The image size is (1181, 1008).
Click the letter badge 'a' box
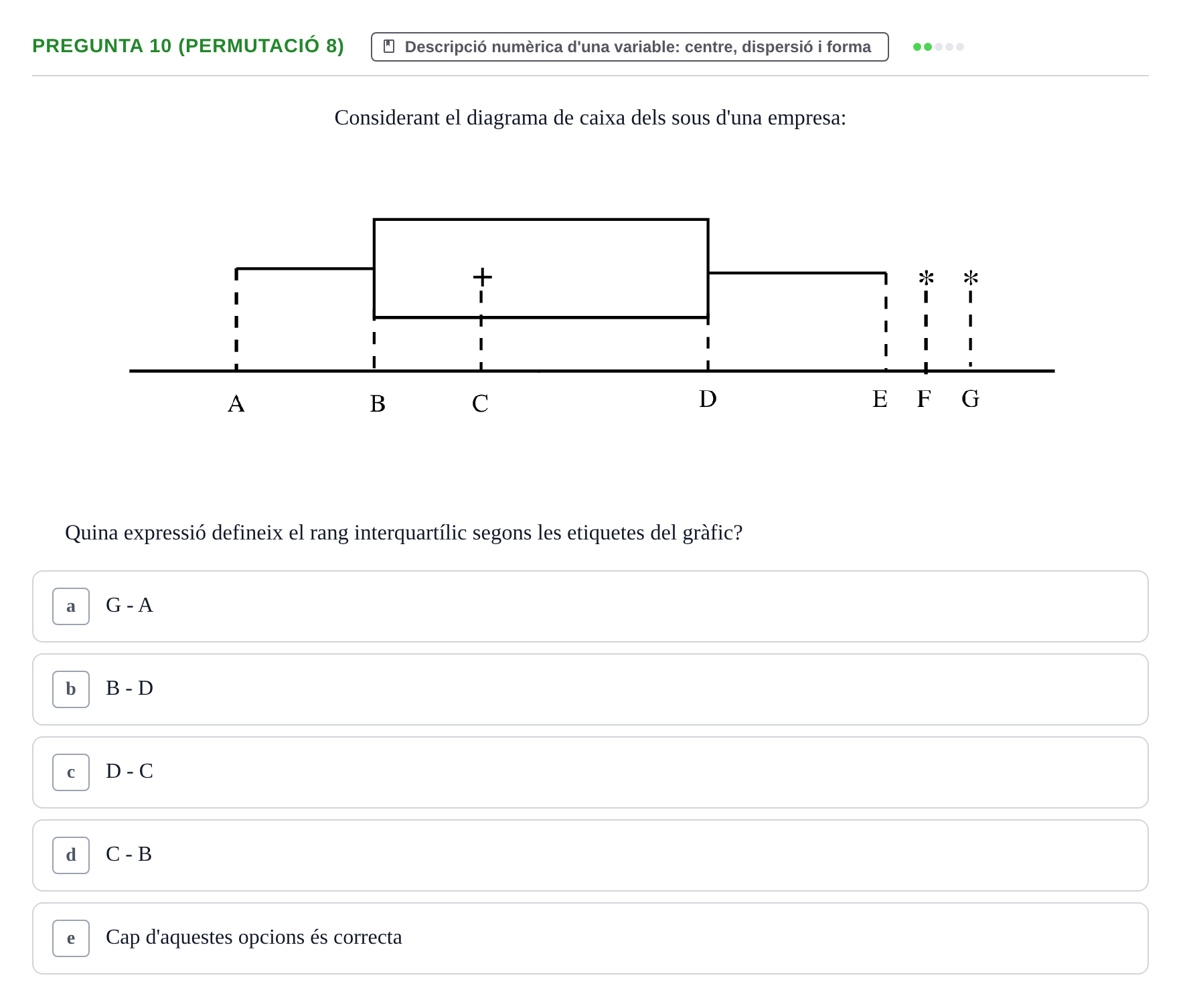pos(71,606)
